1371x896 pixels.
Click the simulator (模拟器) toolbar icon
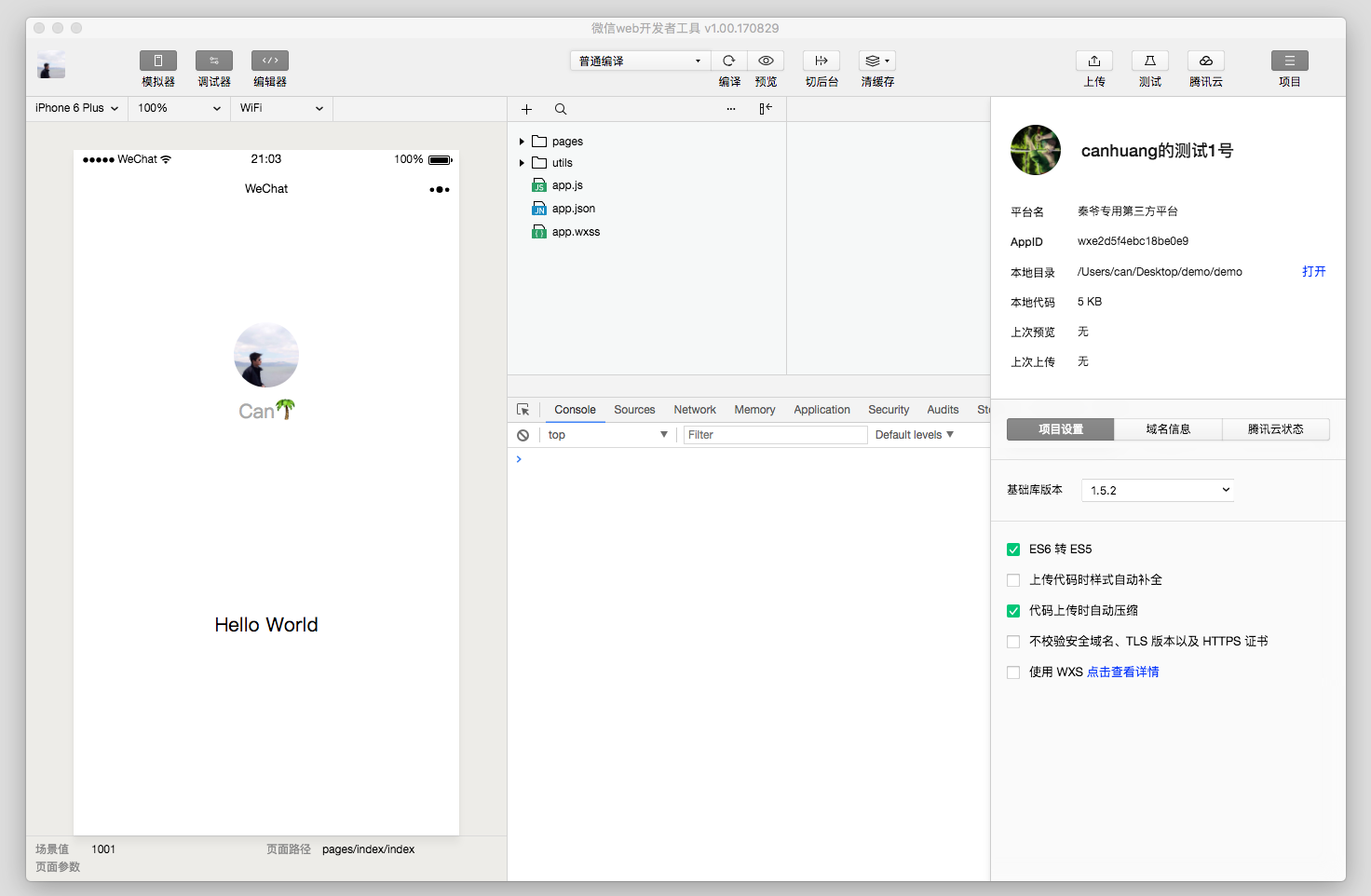(158, 61)
